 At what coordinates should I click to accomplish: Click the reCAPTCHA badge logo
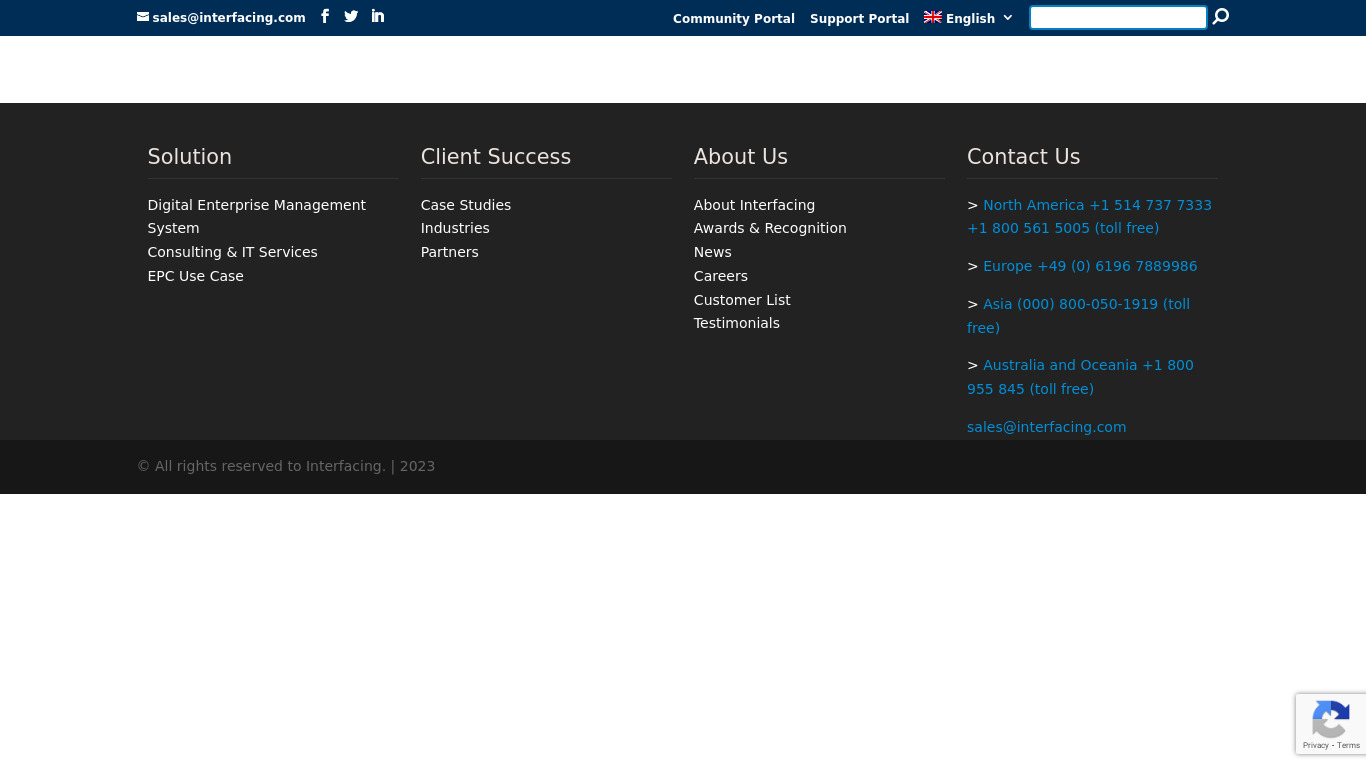(x=1331, y=718)
